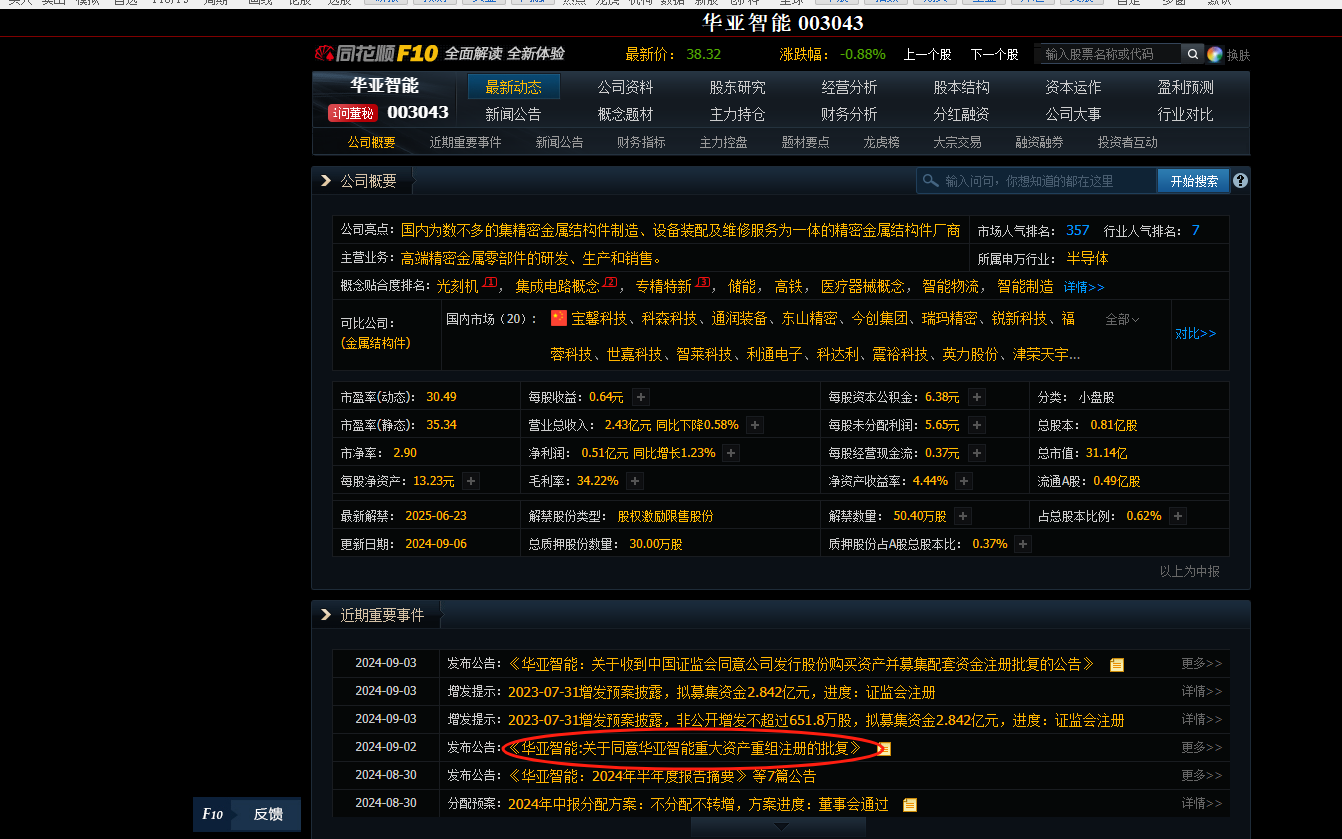1342x839 pixels.
Task: Expand plus icon next to 营业总收入
Action: point(755,425)
